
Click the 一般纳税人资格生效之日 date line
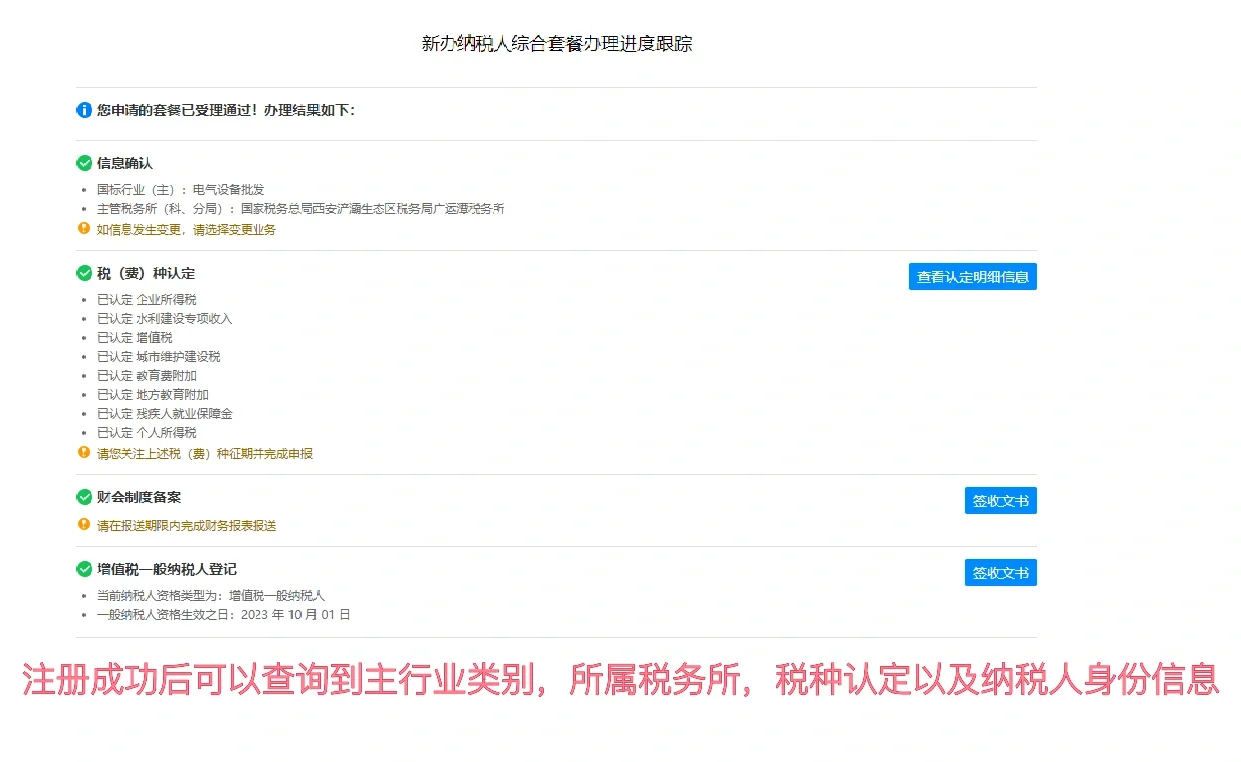[223, 615]
